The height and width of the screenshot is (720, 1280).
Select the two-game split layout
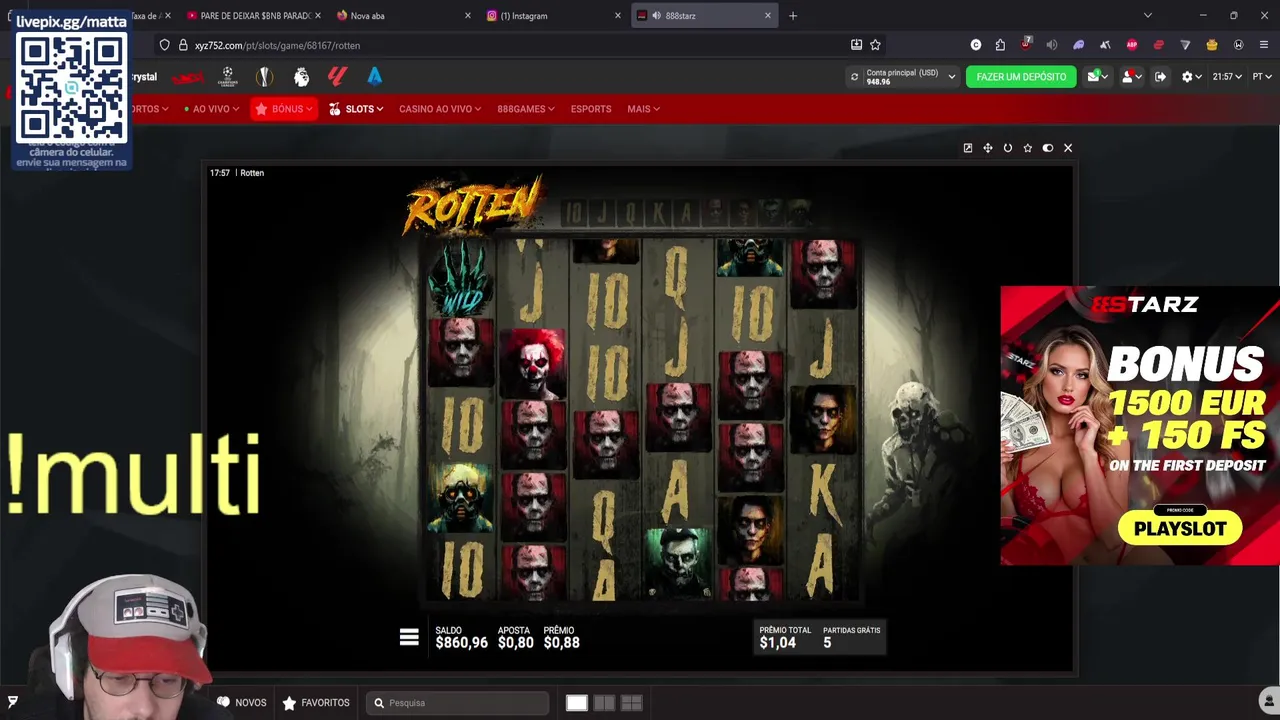tap(604, 703)
